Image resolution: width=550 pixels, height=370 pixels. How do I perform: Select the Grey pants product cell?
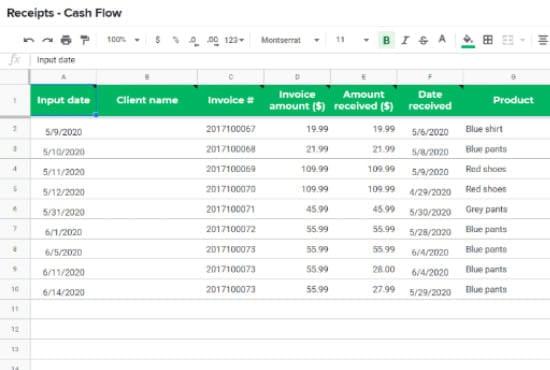(507, 209)
